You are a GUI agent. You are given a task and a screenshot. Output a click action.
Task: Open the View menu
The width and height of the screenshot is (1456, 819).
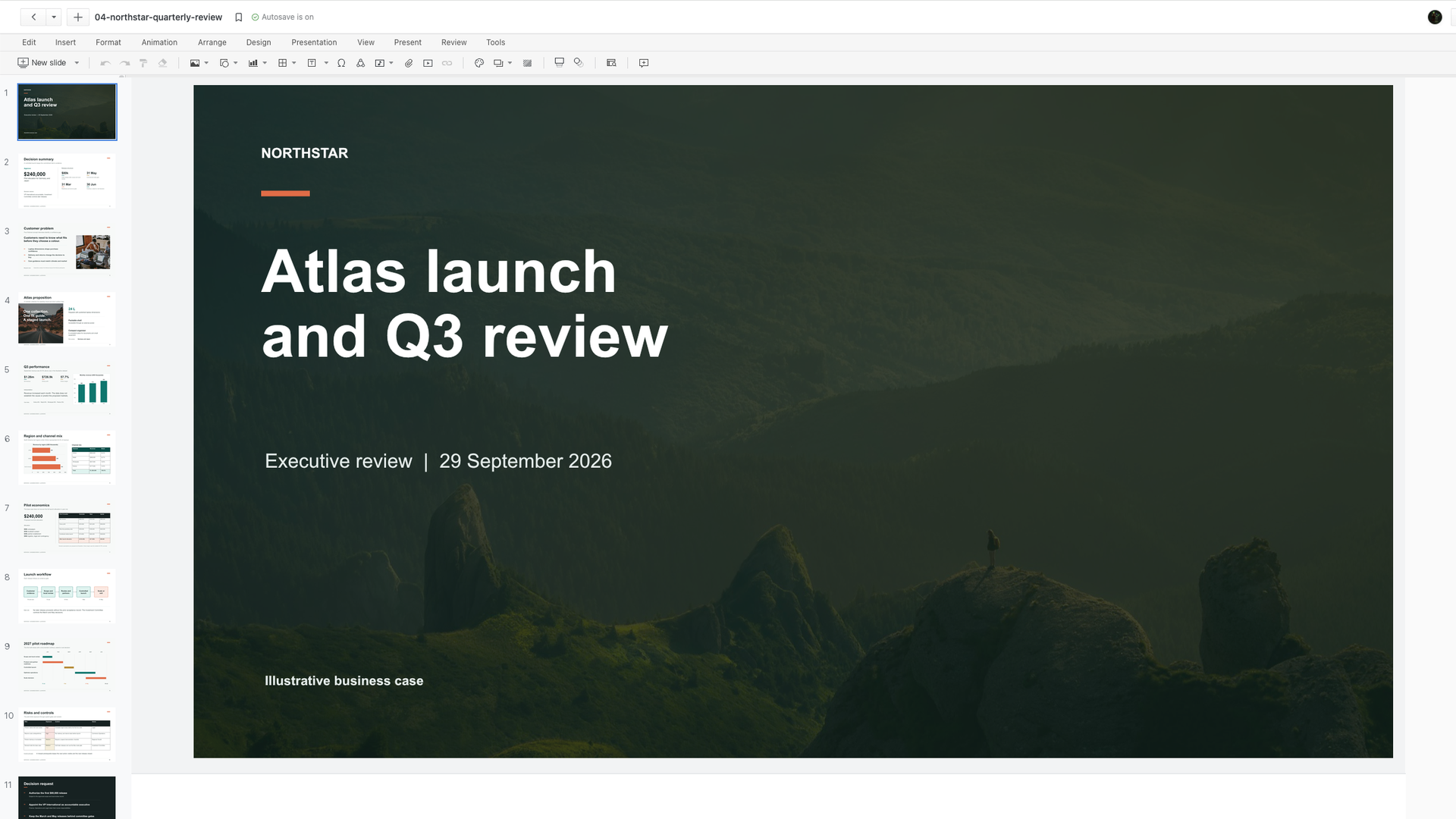pos(366,42)
